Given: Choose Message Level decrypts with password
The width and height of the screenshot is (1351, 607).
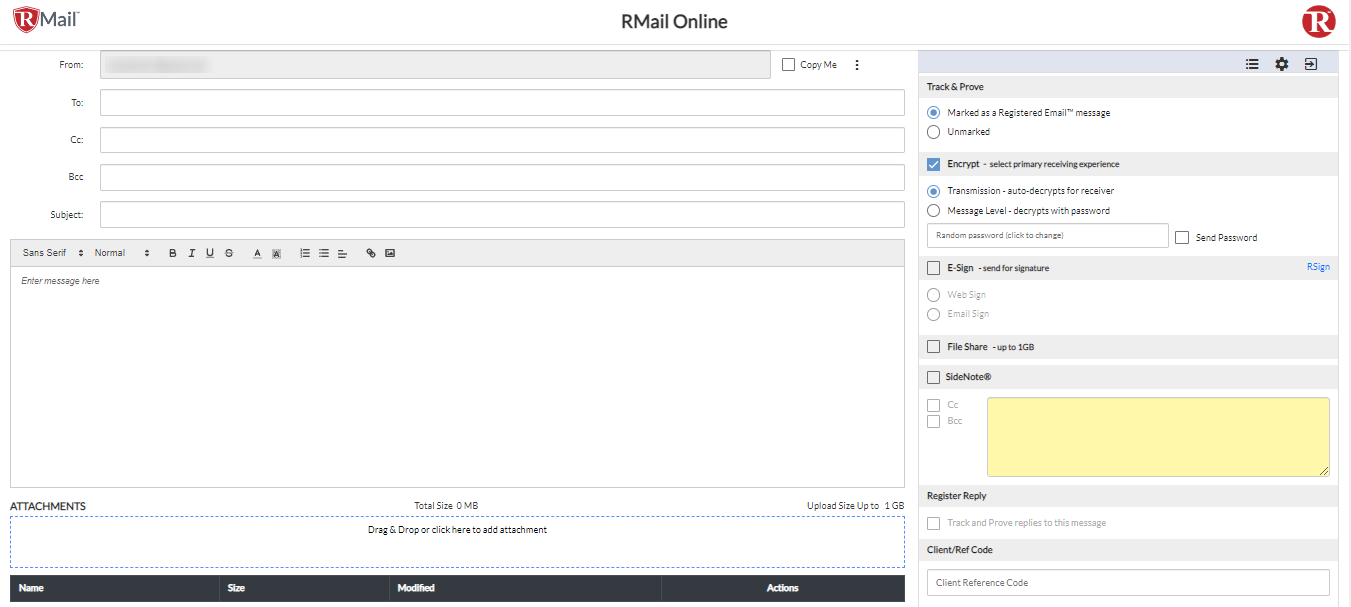Looking at the screenshot, I should 932,210.
